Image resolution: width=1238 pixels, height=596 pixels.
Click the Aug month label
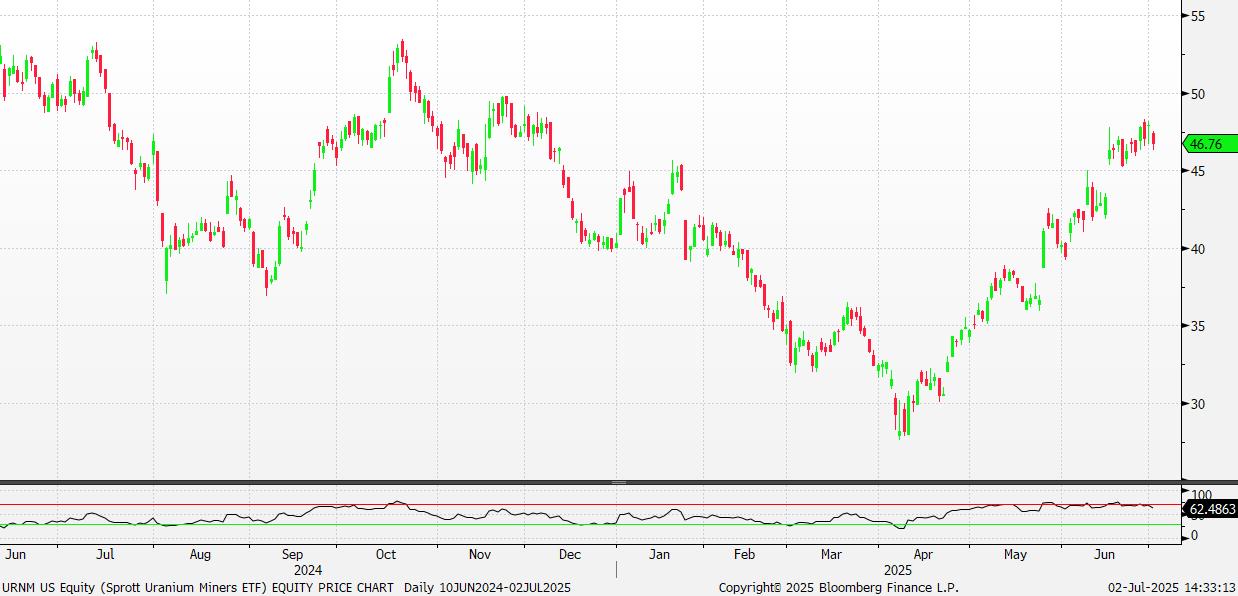tap(200, 553)
